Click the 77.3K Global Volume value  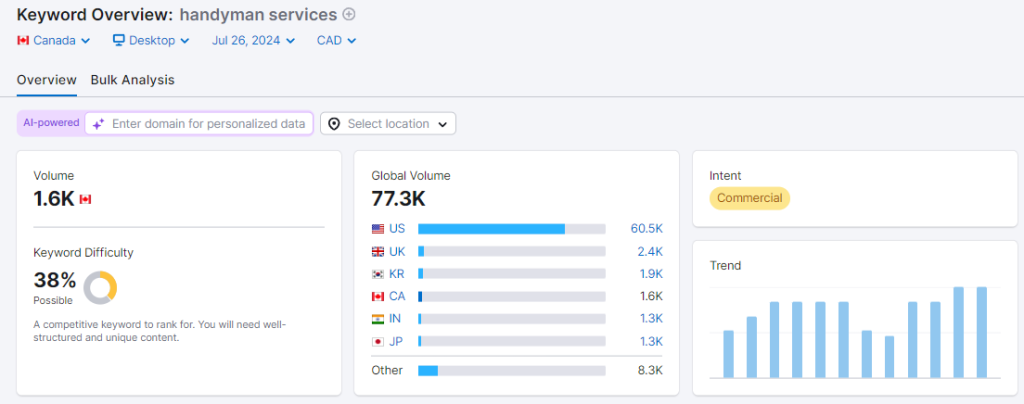point(398,198)
